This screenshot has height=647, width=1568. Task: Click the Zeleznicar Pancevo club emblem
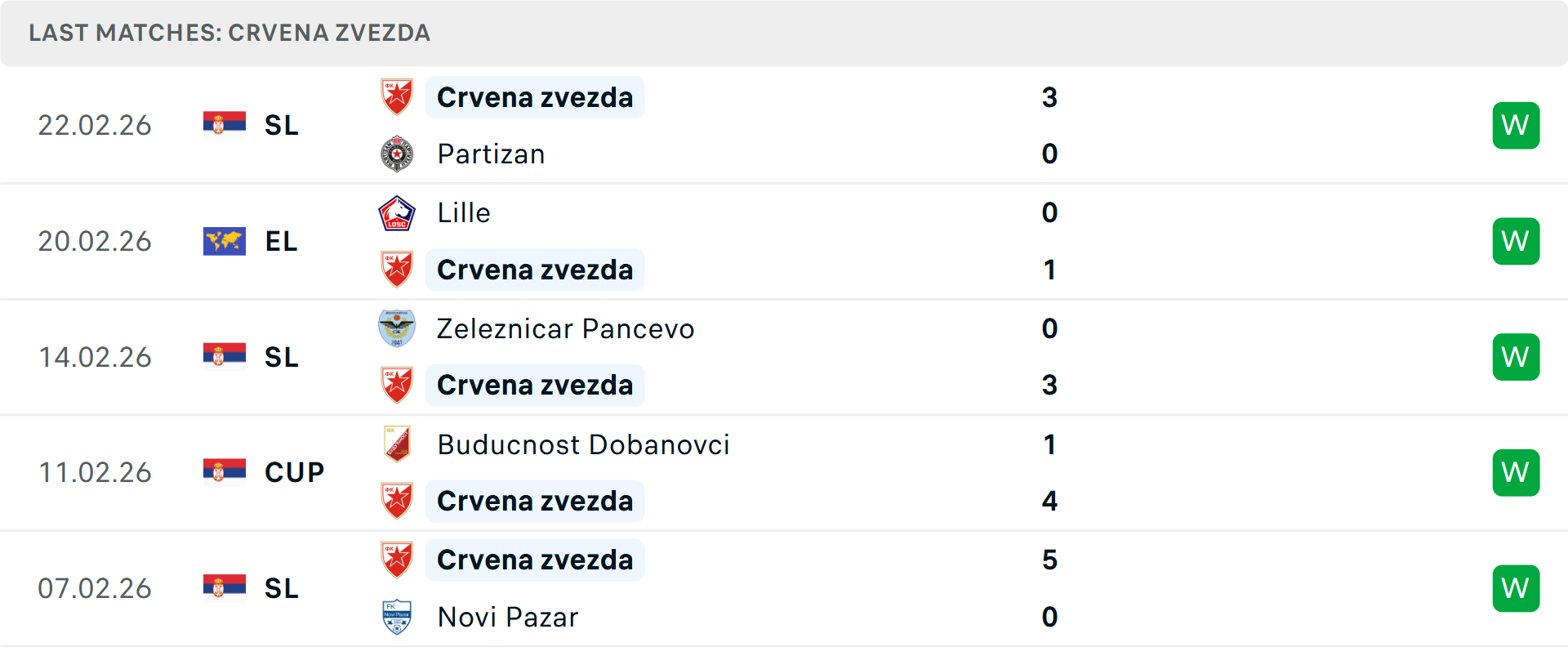pos(398,328)
